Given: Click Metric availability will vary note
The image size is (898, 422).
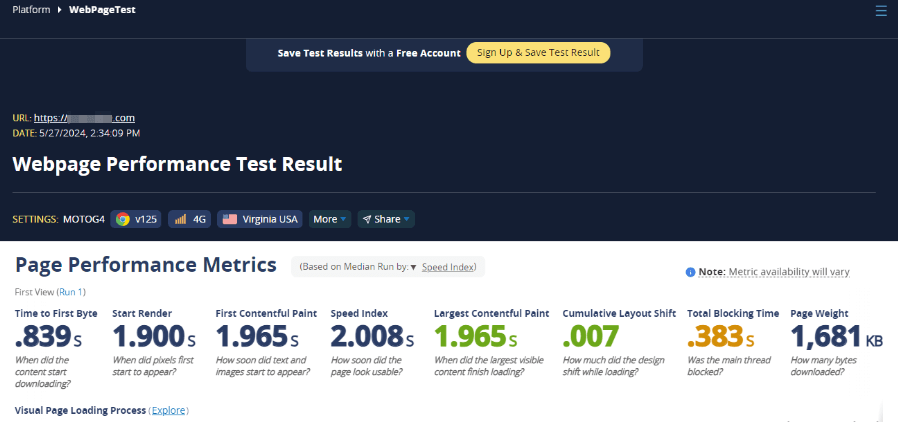Looking at the screenshot, I should coord(789,272).
